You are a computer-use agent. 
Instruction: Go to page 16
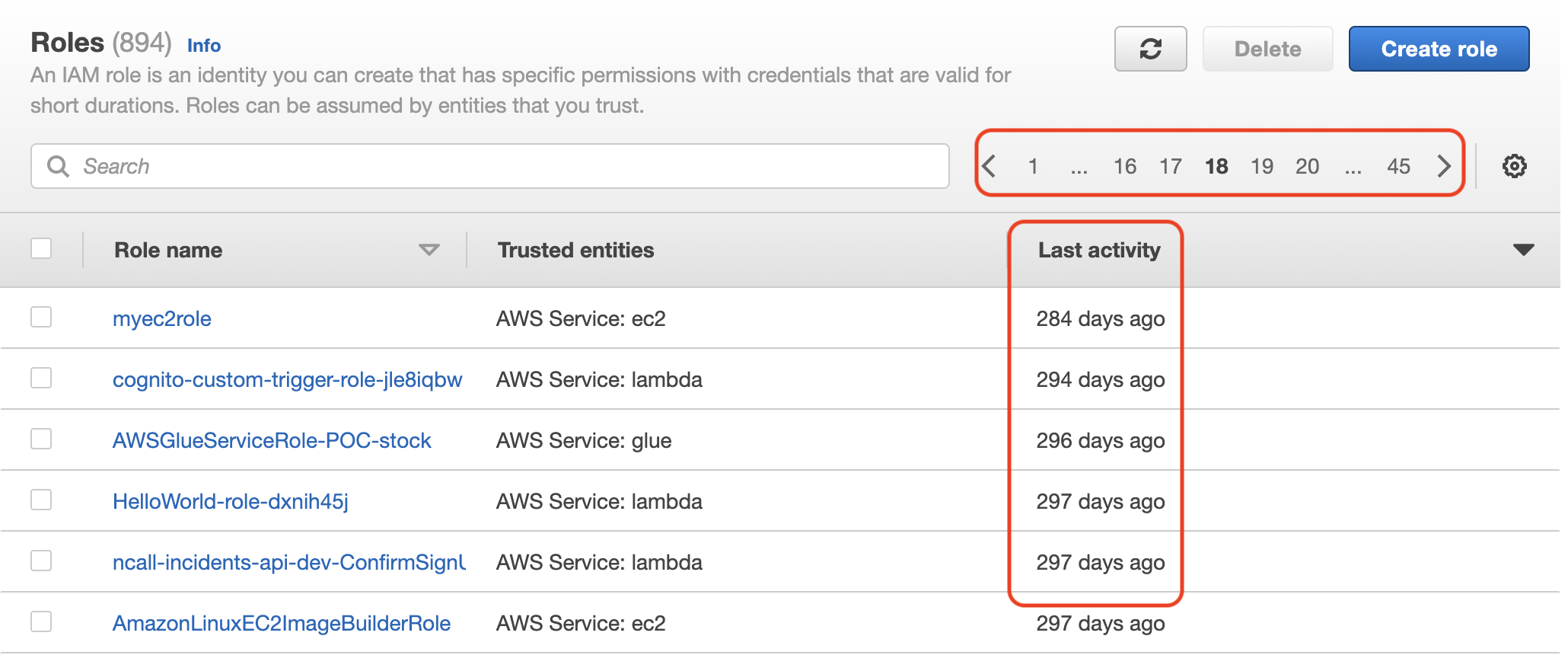1124,166
